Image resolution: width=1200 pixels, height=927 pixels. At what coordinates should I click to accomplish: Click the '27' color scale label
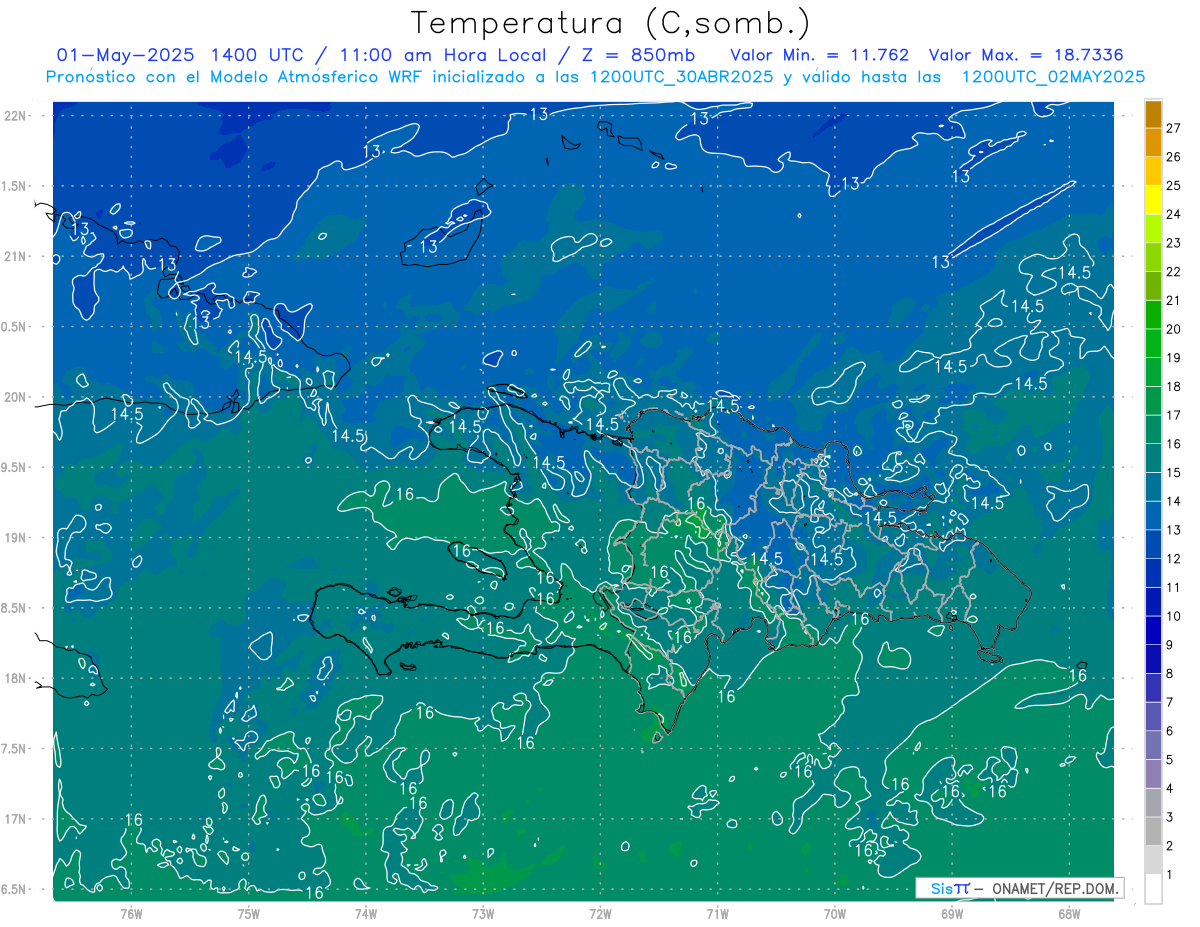click(1173, 128)
